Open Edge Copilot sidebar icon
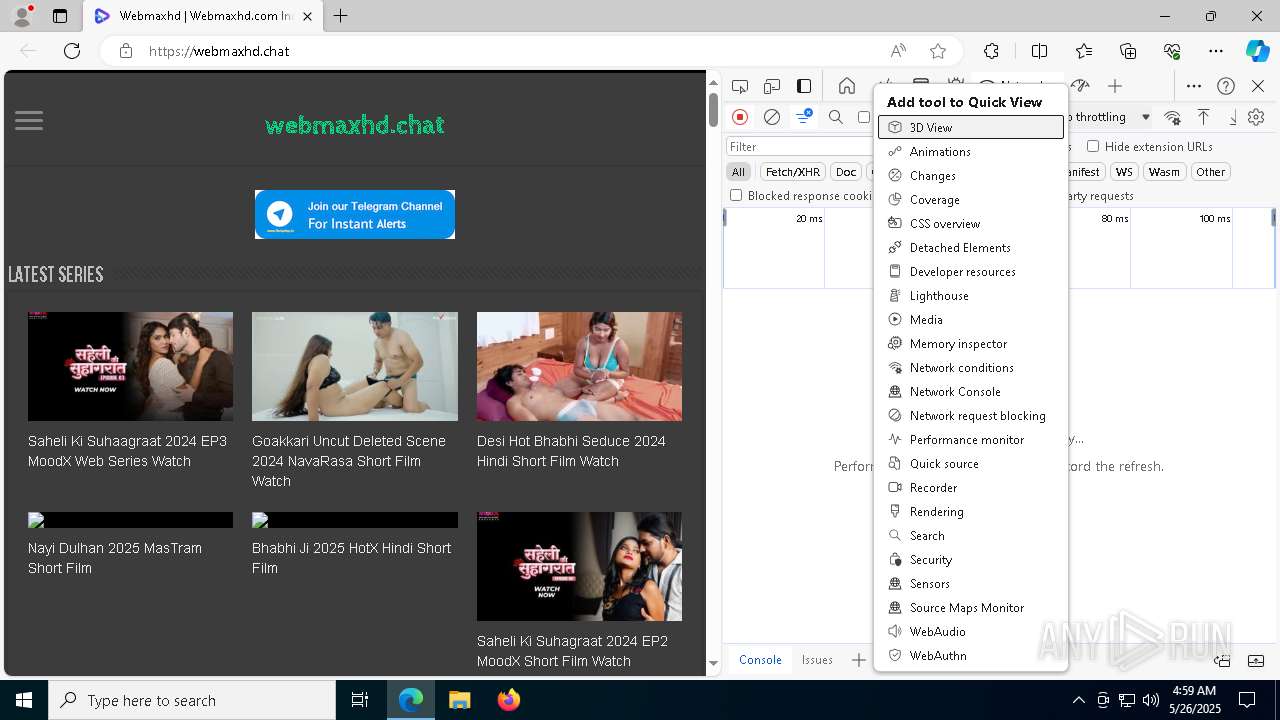 coord(1257,51)
